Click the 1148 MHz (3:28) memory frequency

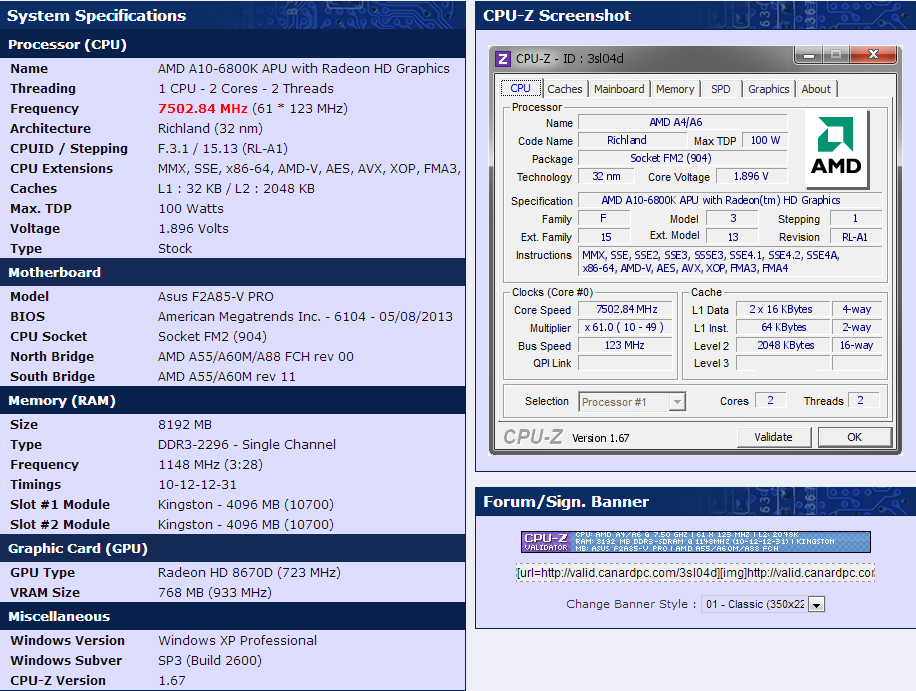tap(210, 465)
